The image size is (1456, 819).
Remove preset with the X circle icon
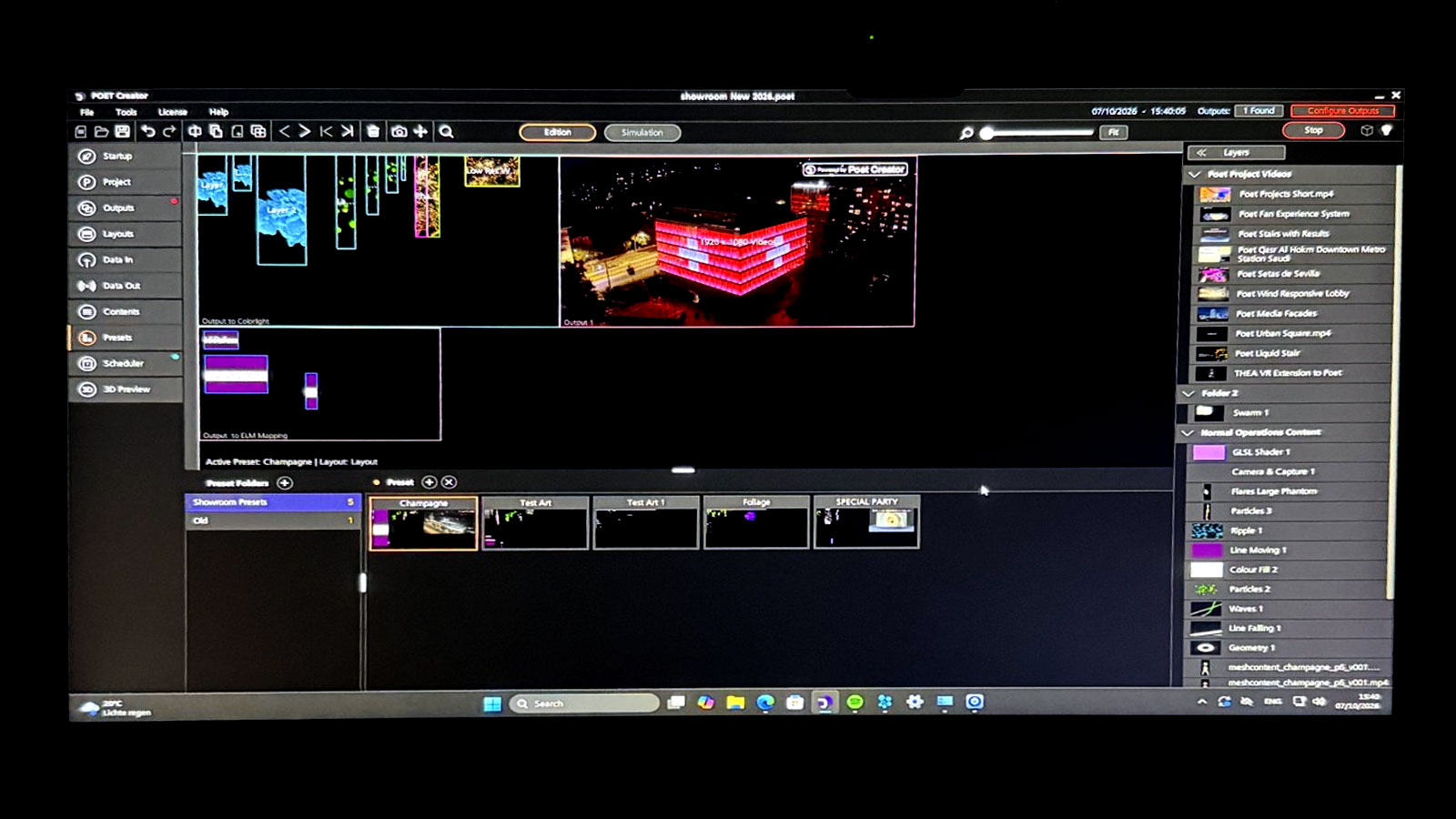449,481
